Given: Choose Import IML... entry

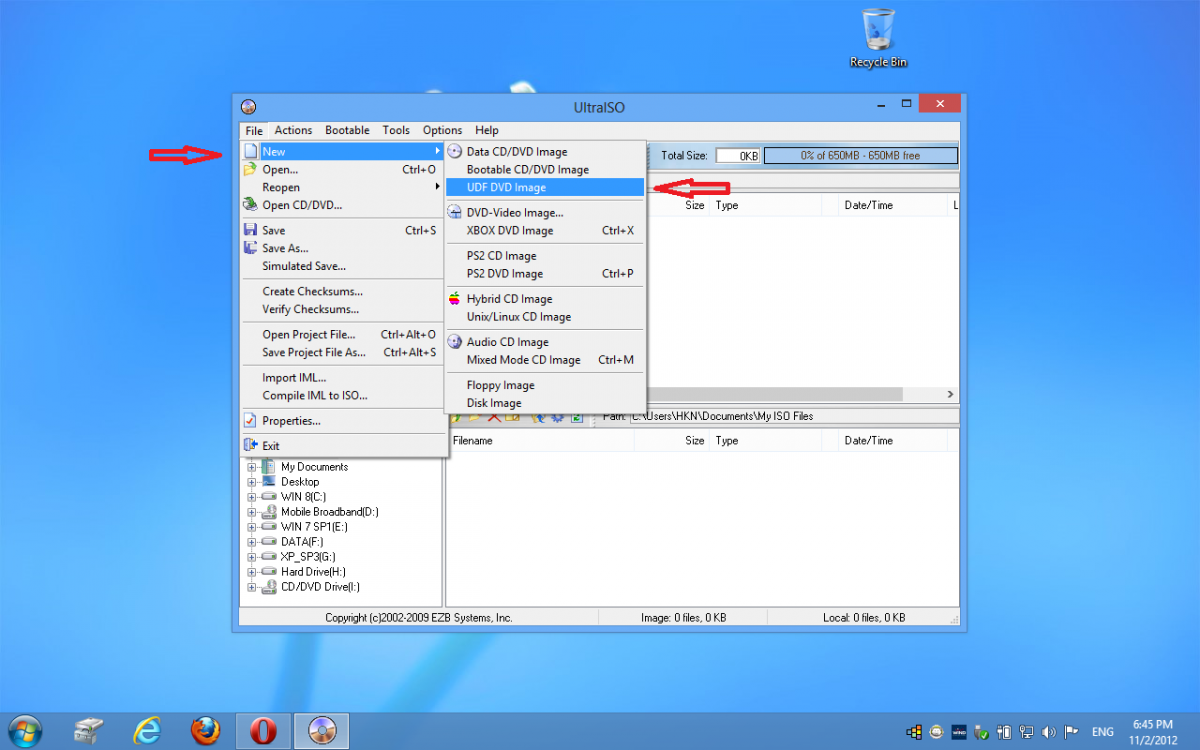Looking at the screenshot, I should pyautogui.click(x=344, y=378).
